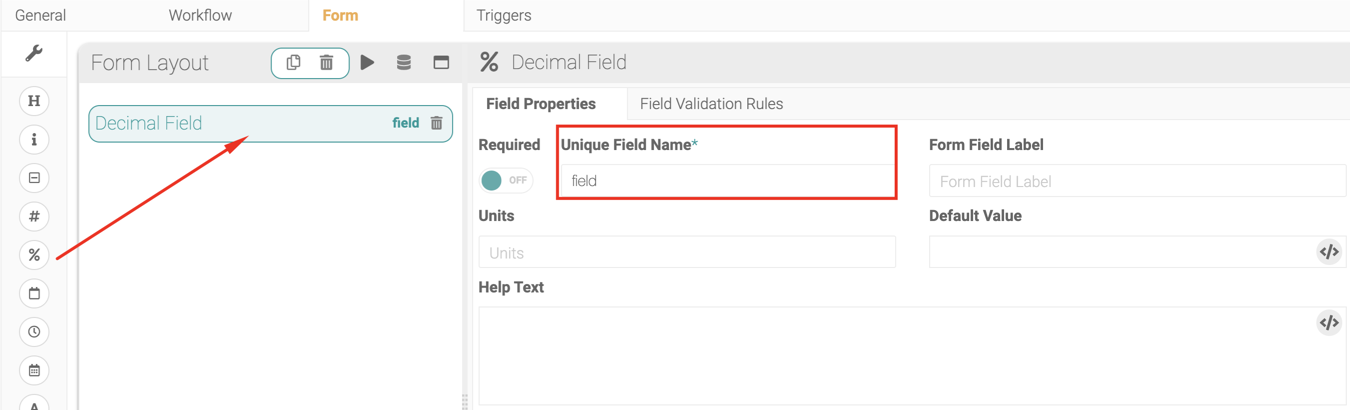This screenshot has width=1351, height=410.
Task: Add a time clock field
Action: 34,332
